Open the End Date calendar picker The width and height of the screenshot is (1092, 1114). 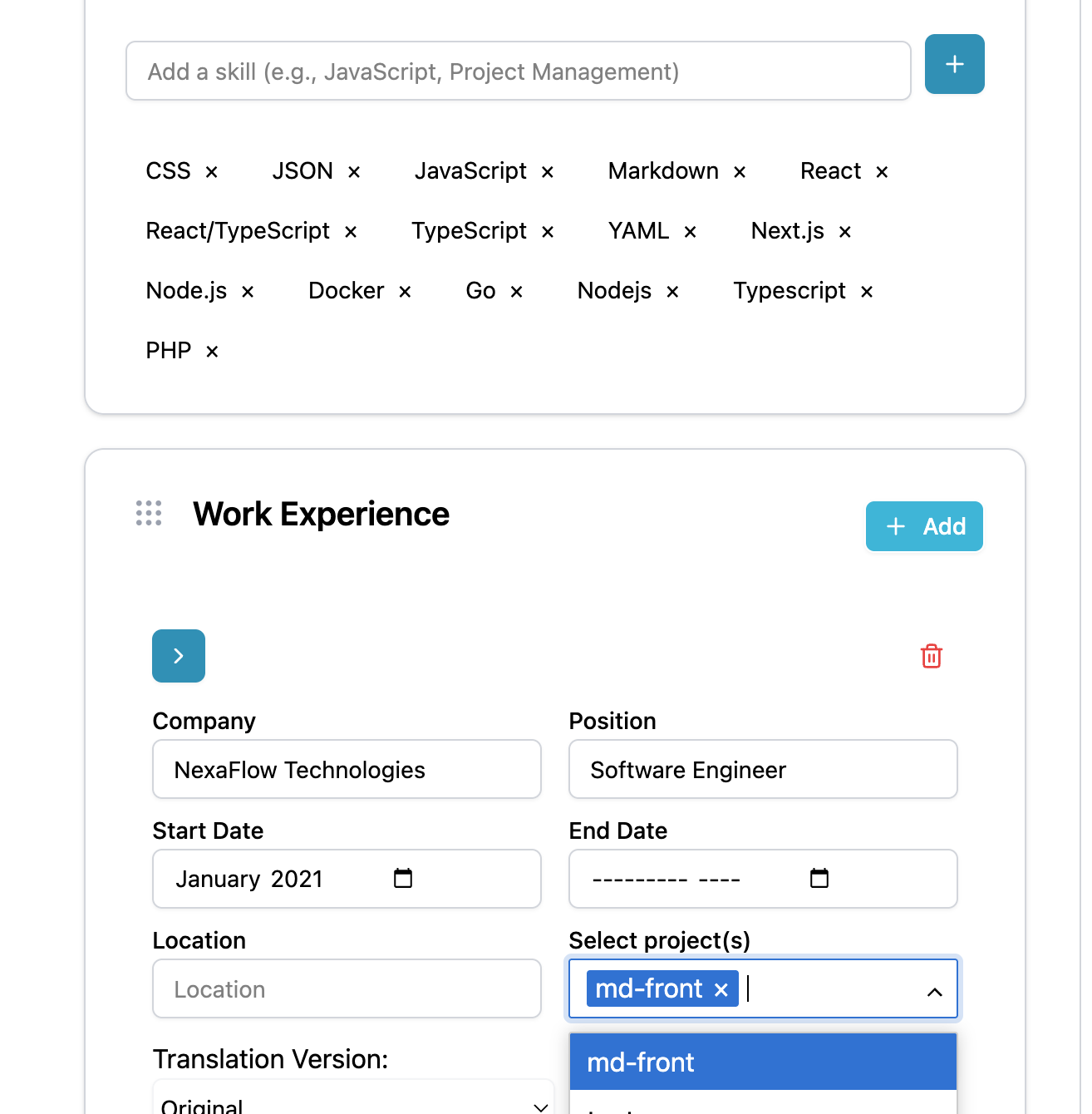[819, 878]
